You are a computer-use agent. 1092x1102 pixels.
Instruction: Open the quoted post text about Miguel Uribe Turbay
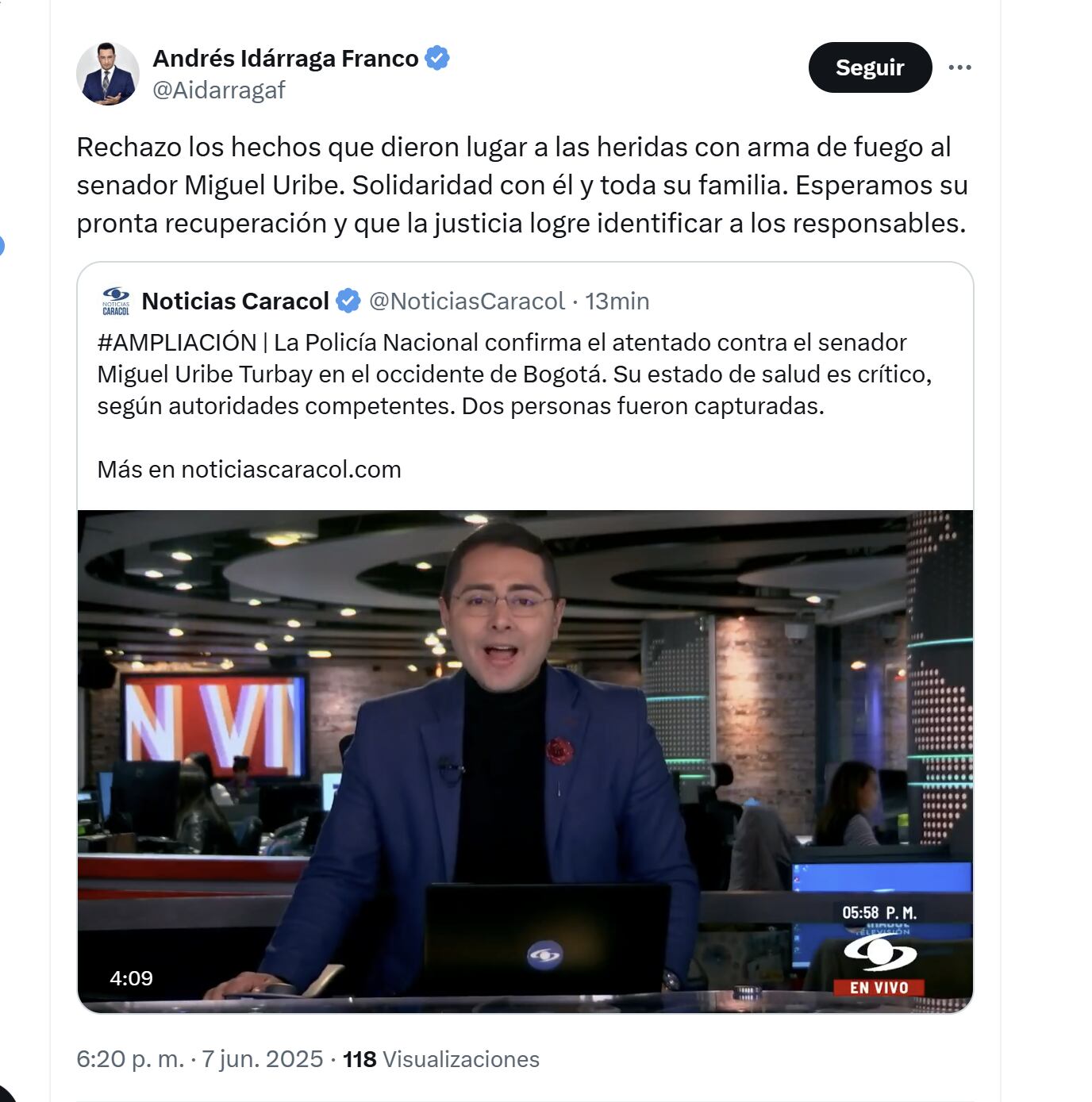click(514, 374)
